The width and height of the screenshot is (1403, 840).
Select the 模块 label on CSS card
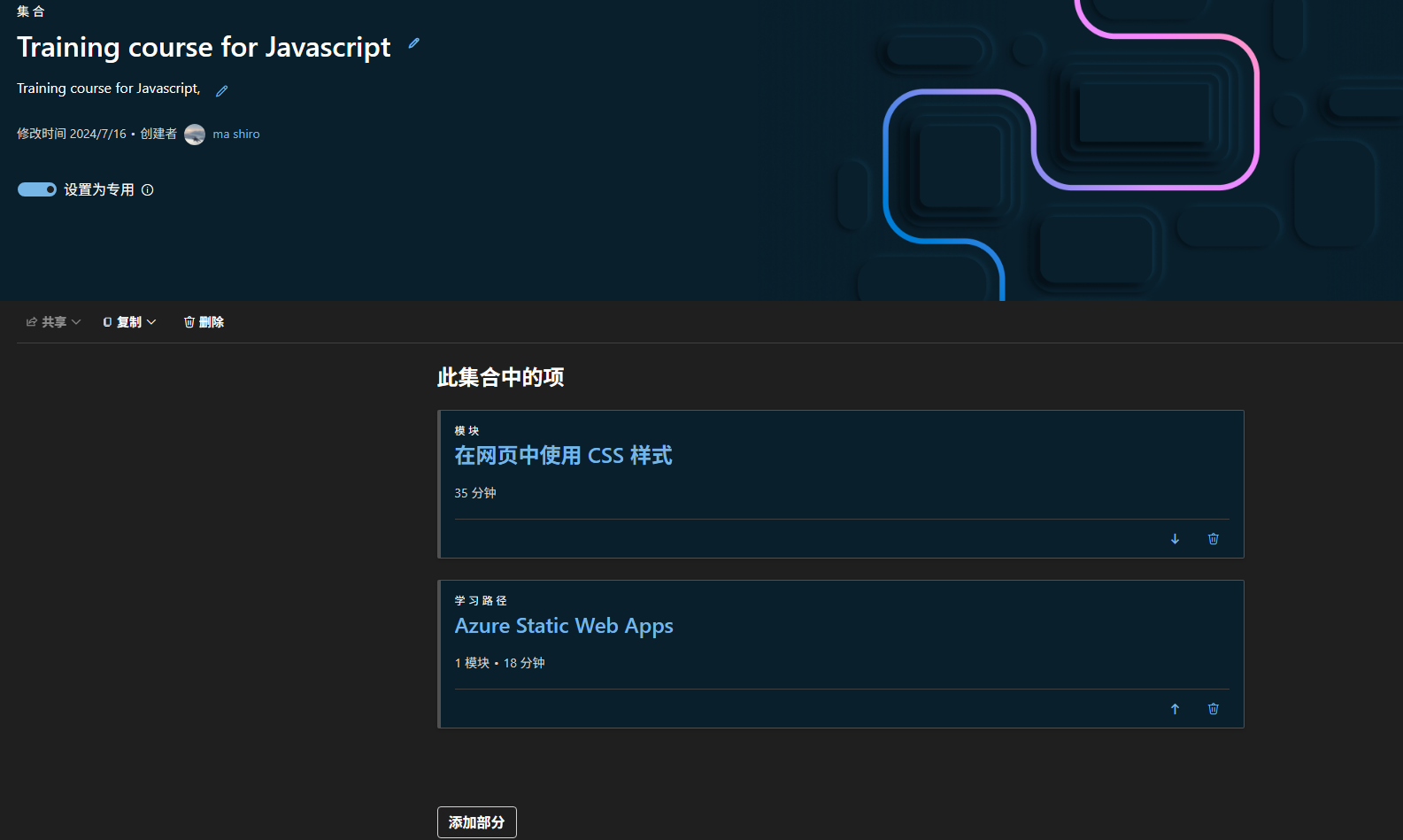tap(466, 431)
